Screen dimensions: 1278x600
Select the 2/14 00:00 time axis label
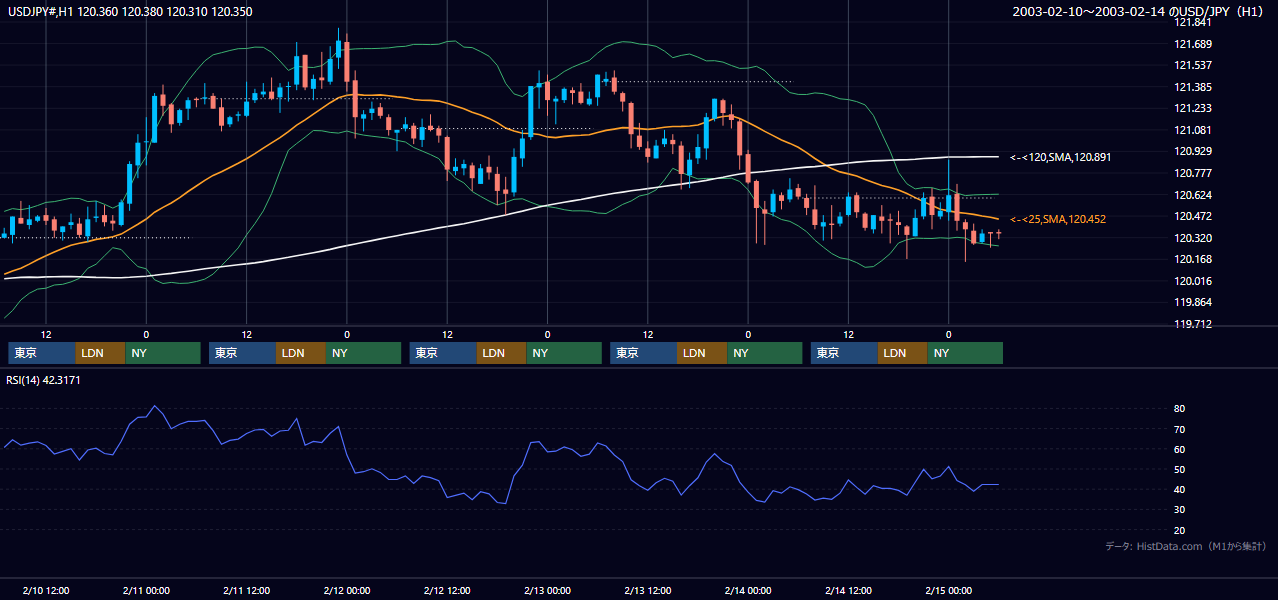click(747, 590)
